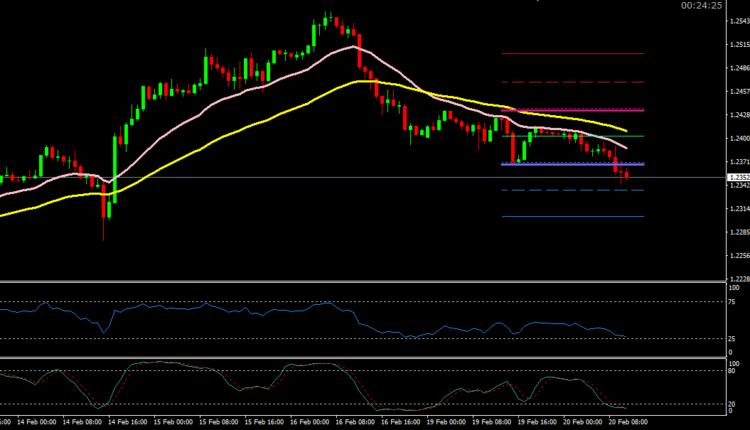Click the highlighted 1.2352 current price label

click(733, 177)
